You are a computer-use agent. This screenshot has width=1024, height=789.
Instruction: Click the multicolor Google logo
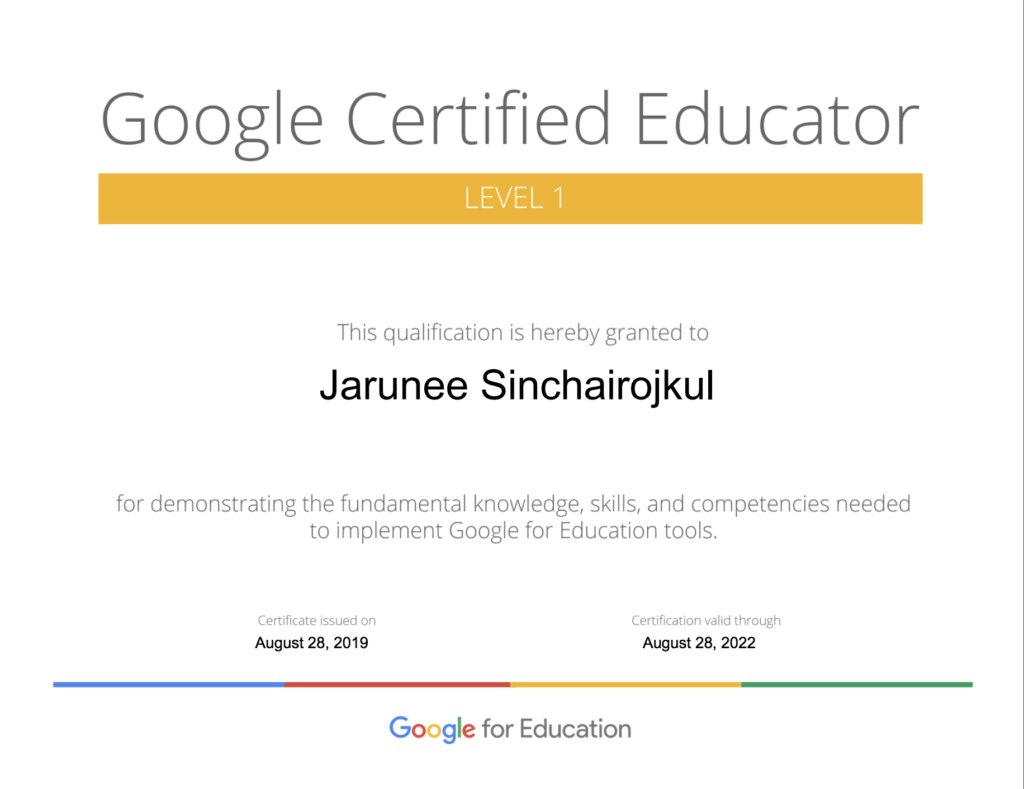[432, 730]
